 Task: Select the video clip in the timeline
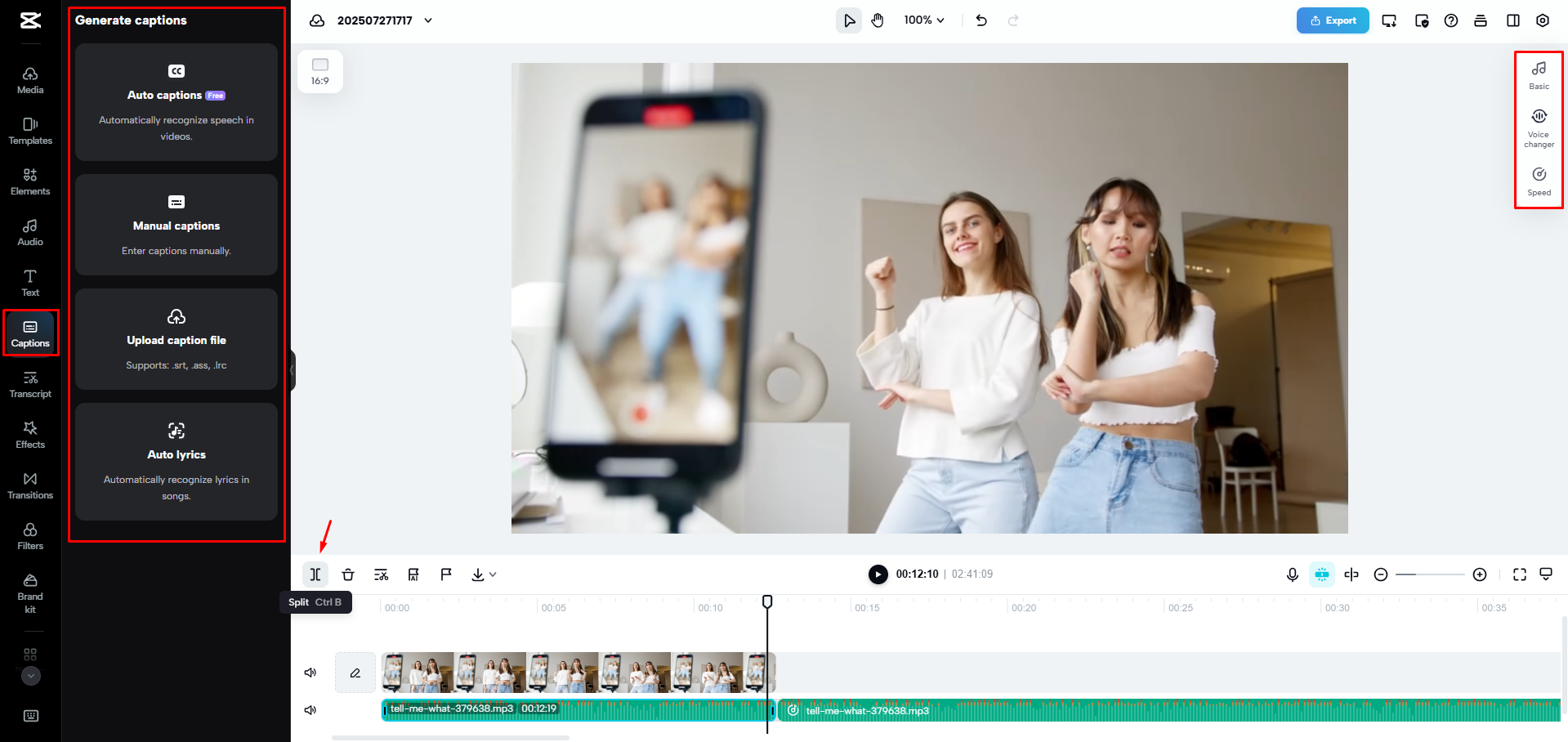579,673
